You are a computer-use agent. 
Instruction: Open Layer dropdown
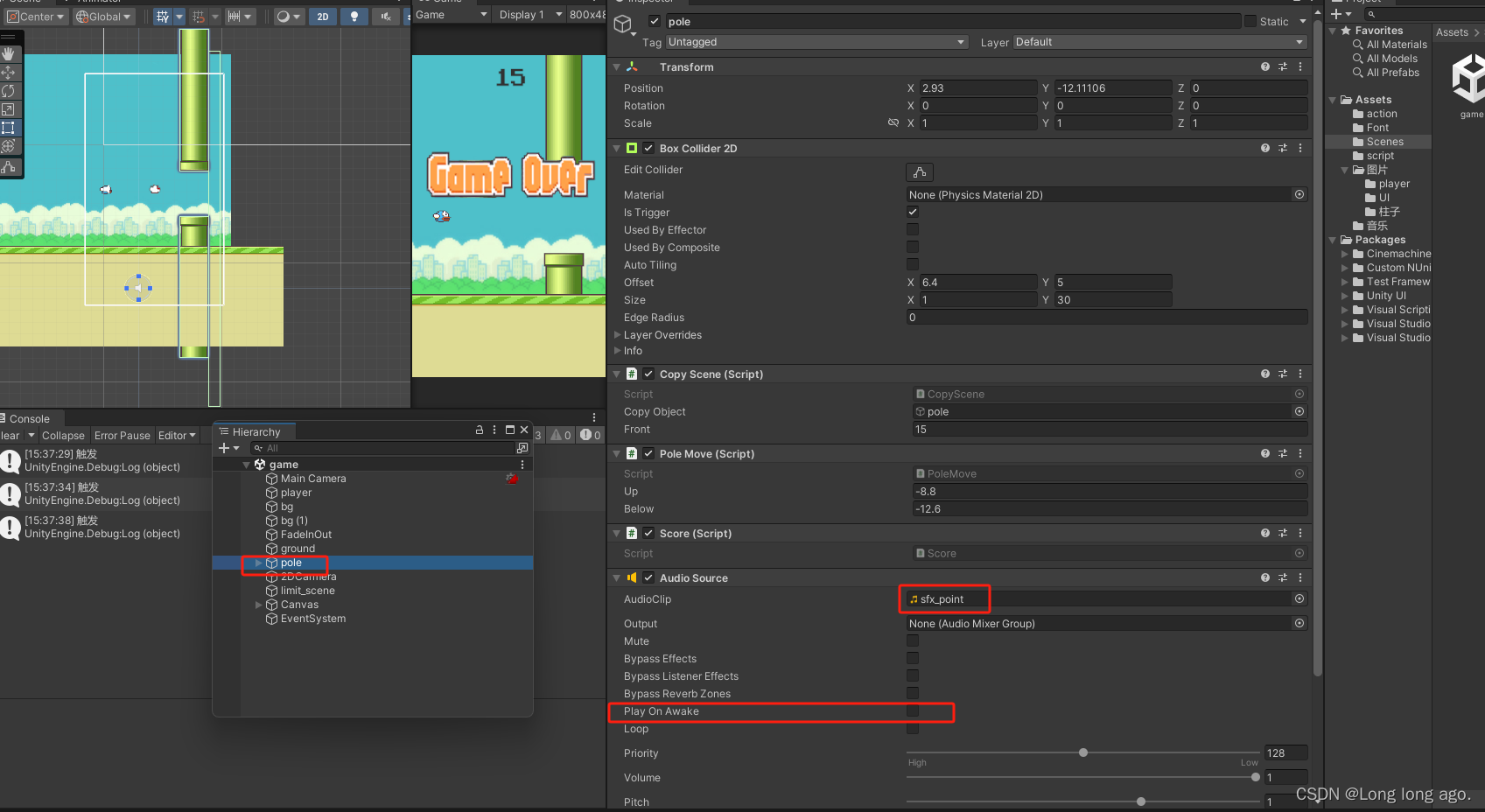point(1159,42)
